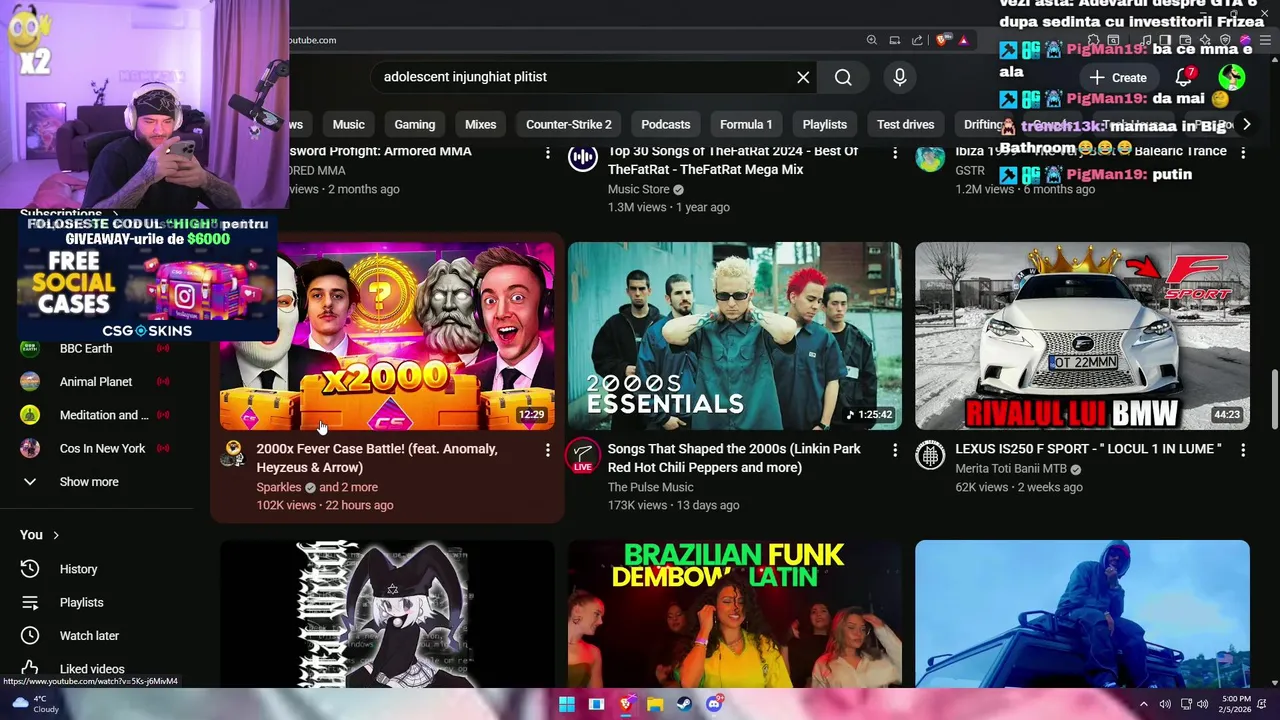This screenshot has width=1280, height=720.
Task: Open The Pulse Music live avatar
Action: [583, 455]
